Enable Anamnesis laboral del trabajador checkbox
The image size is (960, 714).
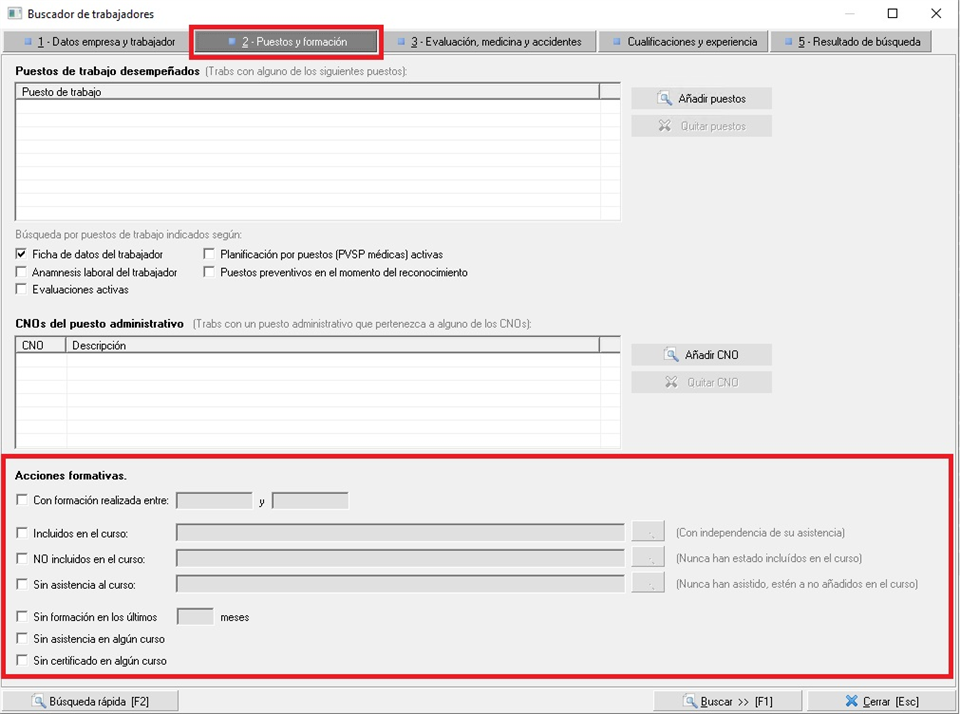click(22, 272)
